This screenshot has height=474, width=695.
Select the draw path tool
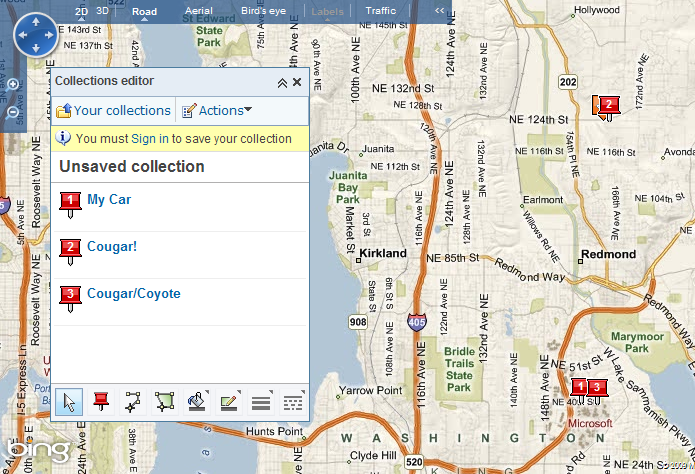[x=131, y=402]
